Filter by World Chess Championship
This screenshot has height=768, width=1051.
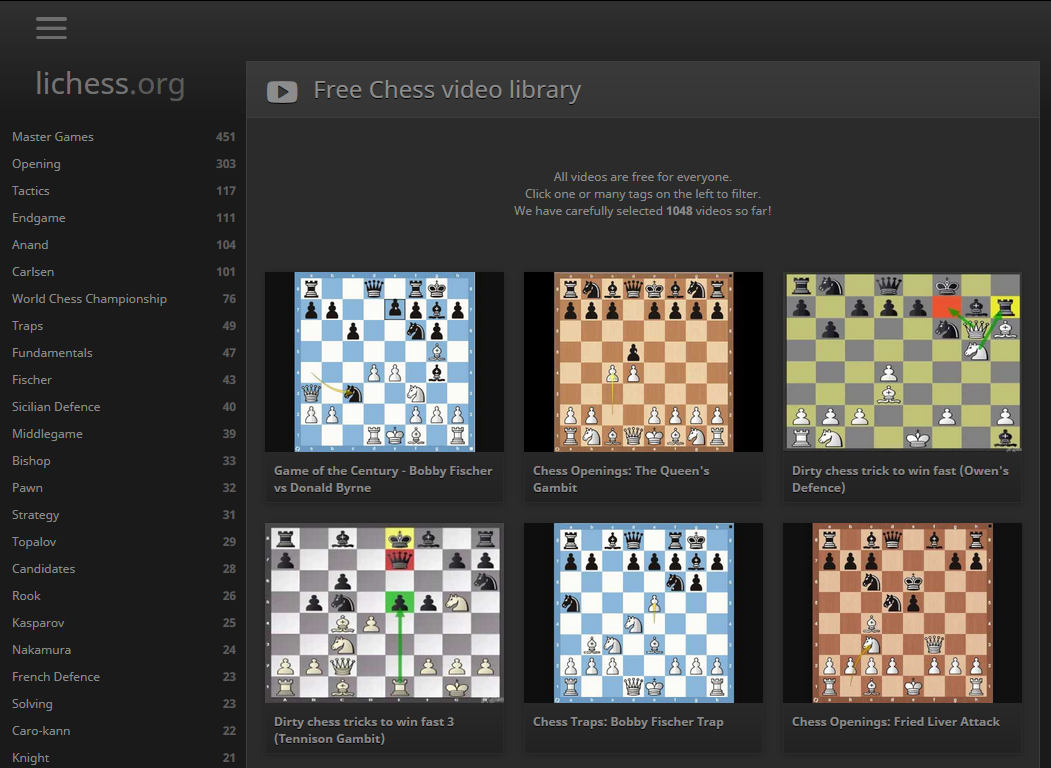coord(123,298)
